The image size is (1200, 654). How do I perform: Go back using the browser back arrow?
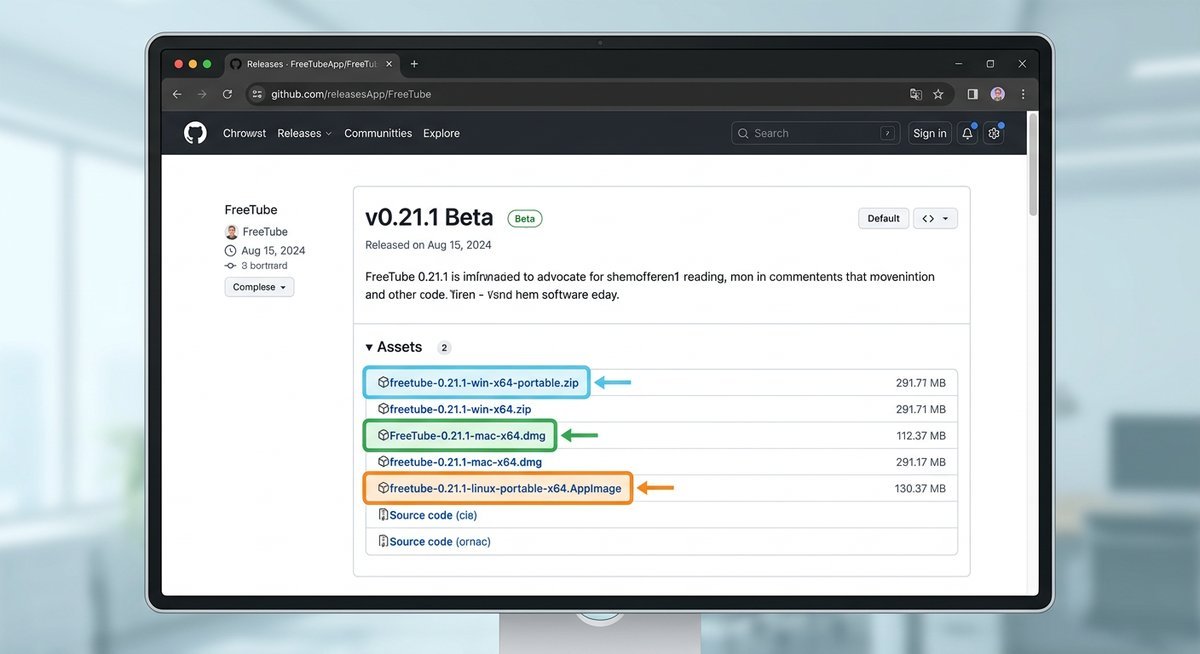(x=177, y=94)
